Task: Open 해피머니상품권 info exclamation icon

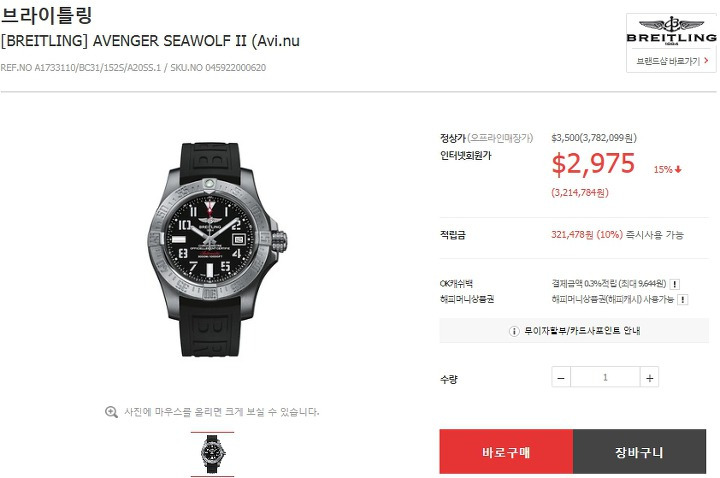Action: point(683,299)
